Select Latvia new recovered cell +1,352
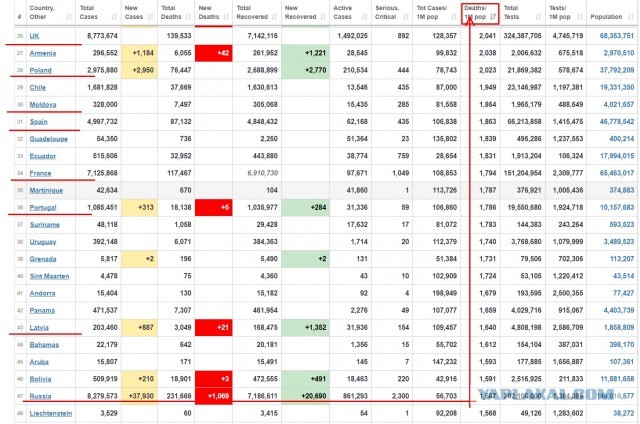The image size is (640, 424). tap(305, 327)
